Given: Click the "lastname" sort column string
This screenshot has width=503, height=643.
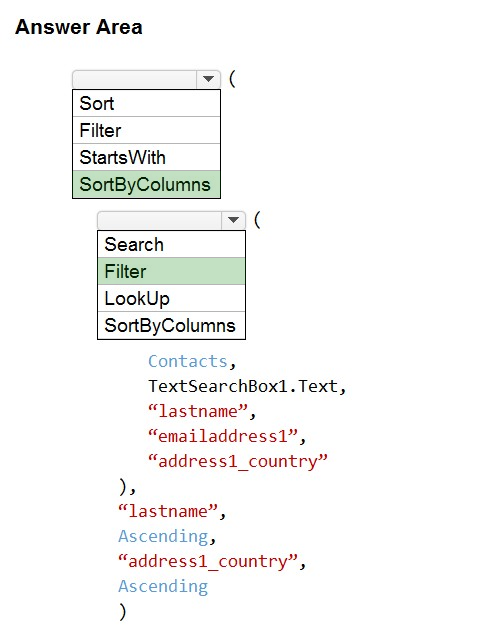Looking at the screenshot, I should 168,511.
